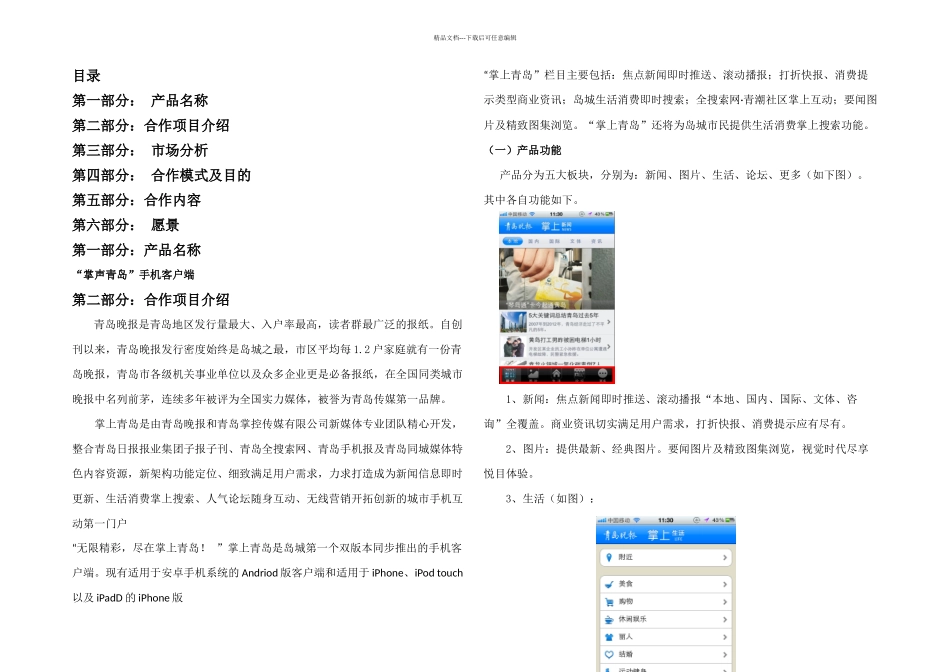Tap the More (three dots) tab icon
This screenshot has width=950, height=672.
coord(602,375)
